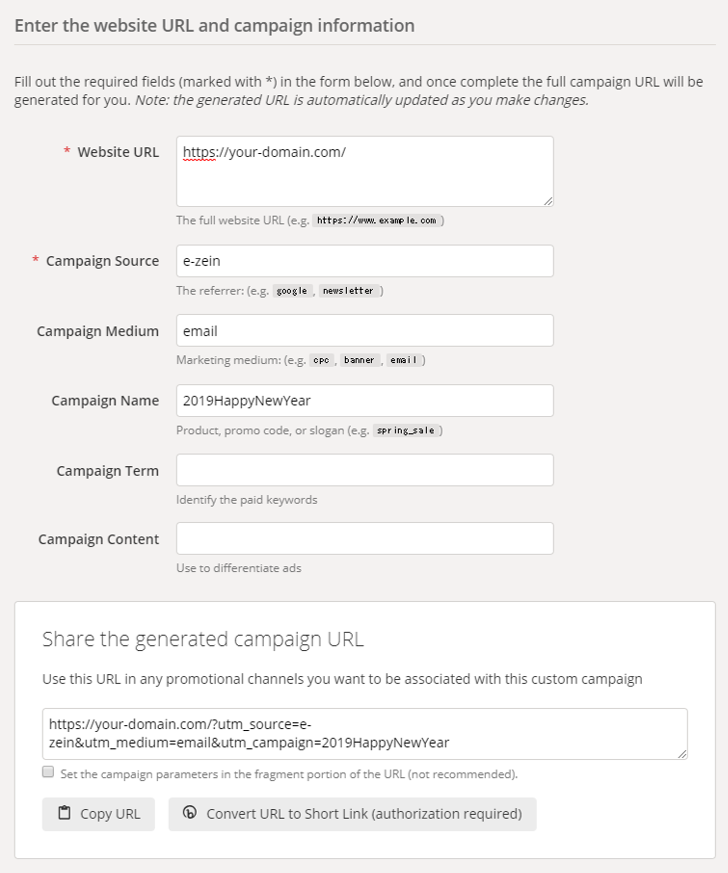Grab the Website URL textarea resize handle

click(x=547, y=201)
